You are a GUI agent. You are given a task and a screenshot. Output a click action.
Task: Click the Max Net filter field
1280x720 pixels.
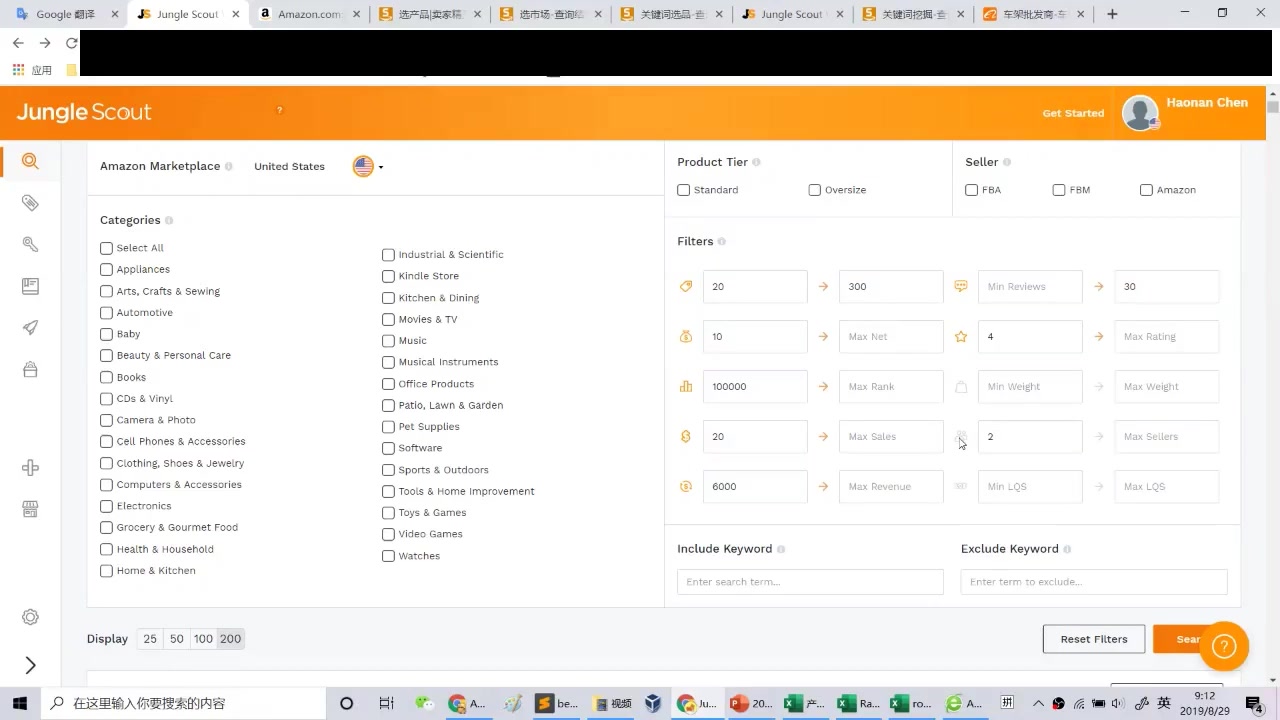pos(891,336)
